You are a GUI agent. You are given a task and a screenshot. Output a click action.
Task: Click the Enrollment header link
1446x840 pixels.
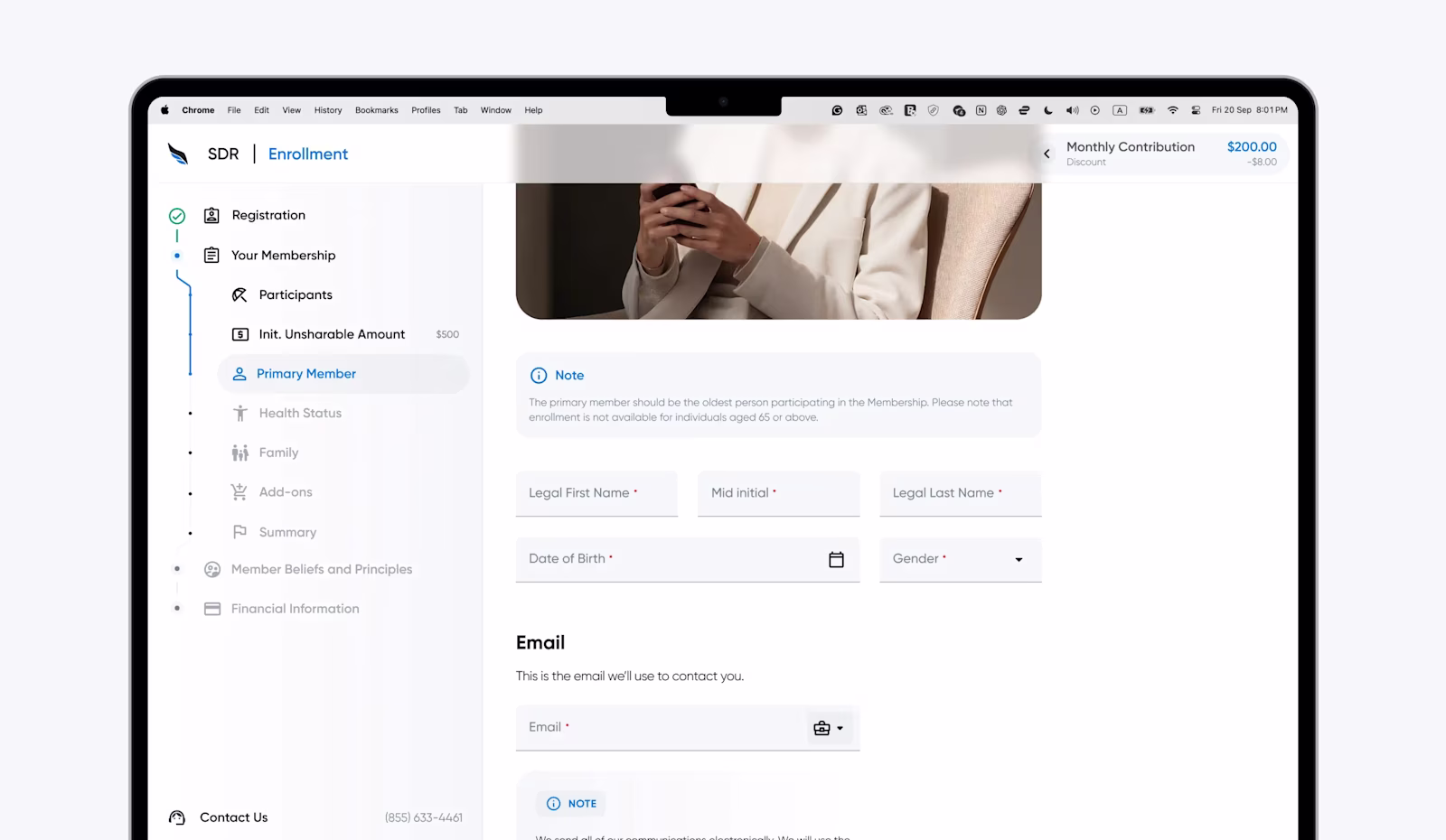308,154
